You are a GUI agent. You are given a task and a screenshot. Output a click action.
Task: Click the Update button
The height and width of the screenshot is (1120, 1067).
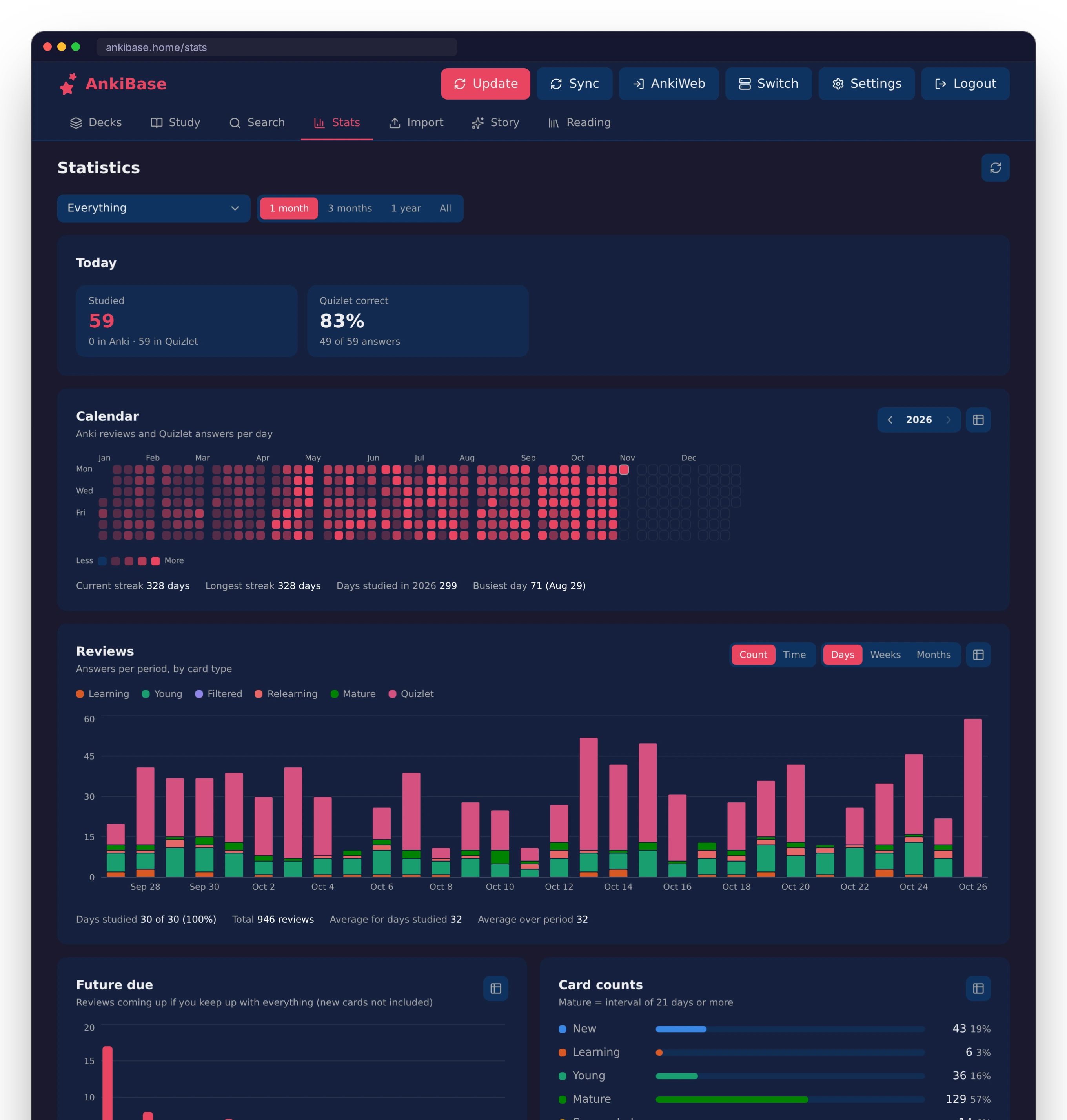tap(485, 84)
